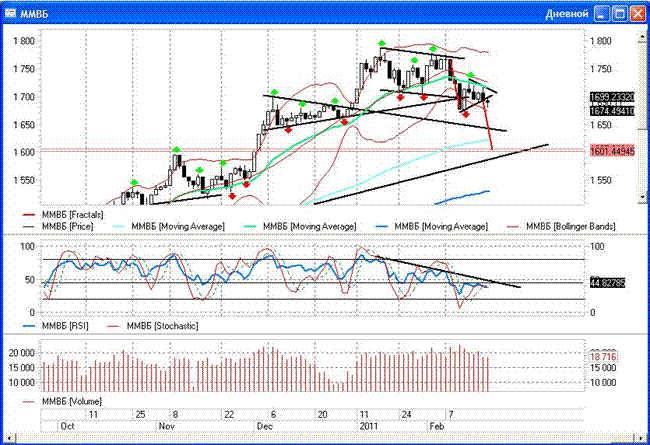Click the Nov month label on time axis
Screen dimensions: 650x445
(167, 426)
